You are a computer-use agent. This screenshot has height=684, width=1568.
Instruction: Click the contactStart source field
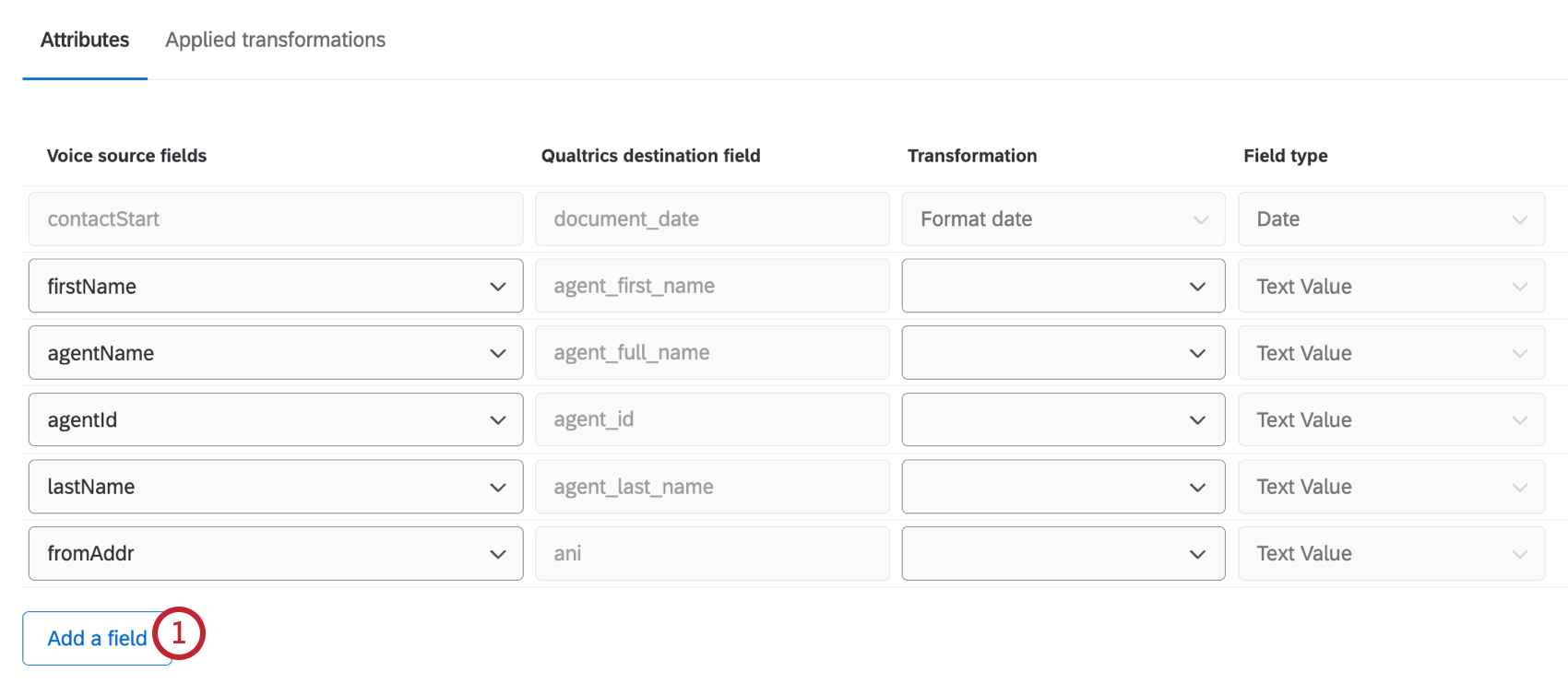point(275,219)
